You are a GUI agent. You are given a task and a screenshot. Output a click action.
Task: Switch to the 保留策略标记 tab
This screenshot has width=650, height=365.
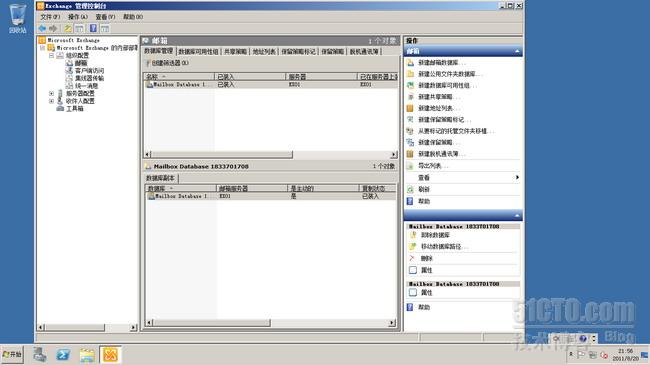(x=298, y=51)
